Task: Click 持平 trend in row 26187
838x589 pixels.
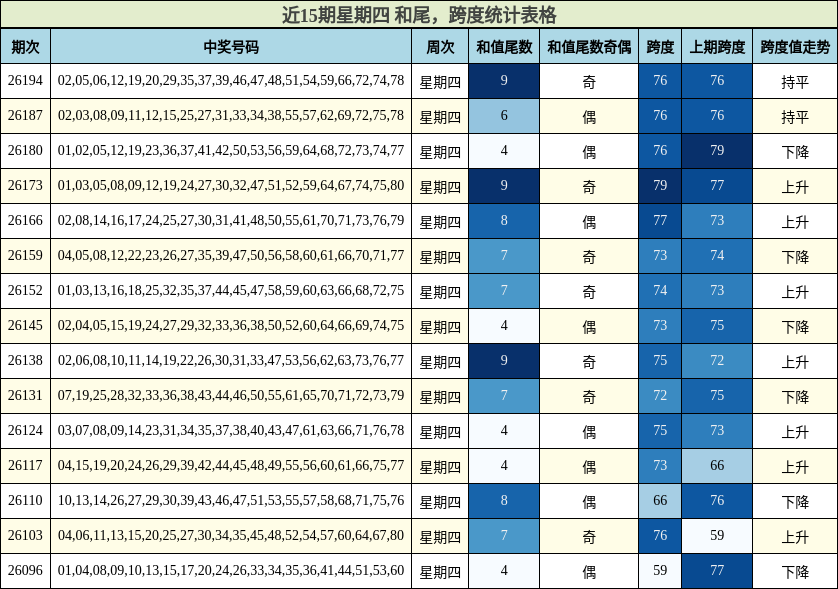Action: click(795, 116)
